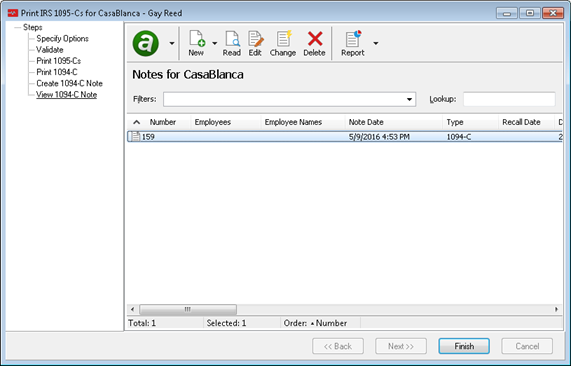
Task: Close the Print IRS 1095-Cs window
Action: (553, 13)
